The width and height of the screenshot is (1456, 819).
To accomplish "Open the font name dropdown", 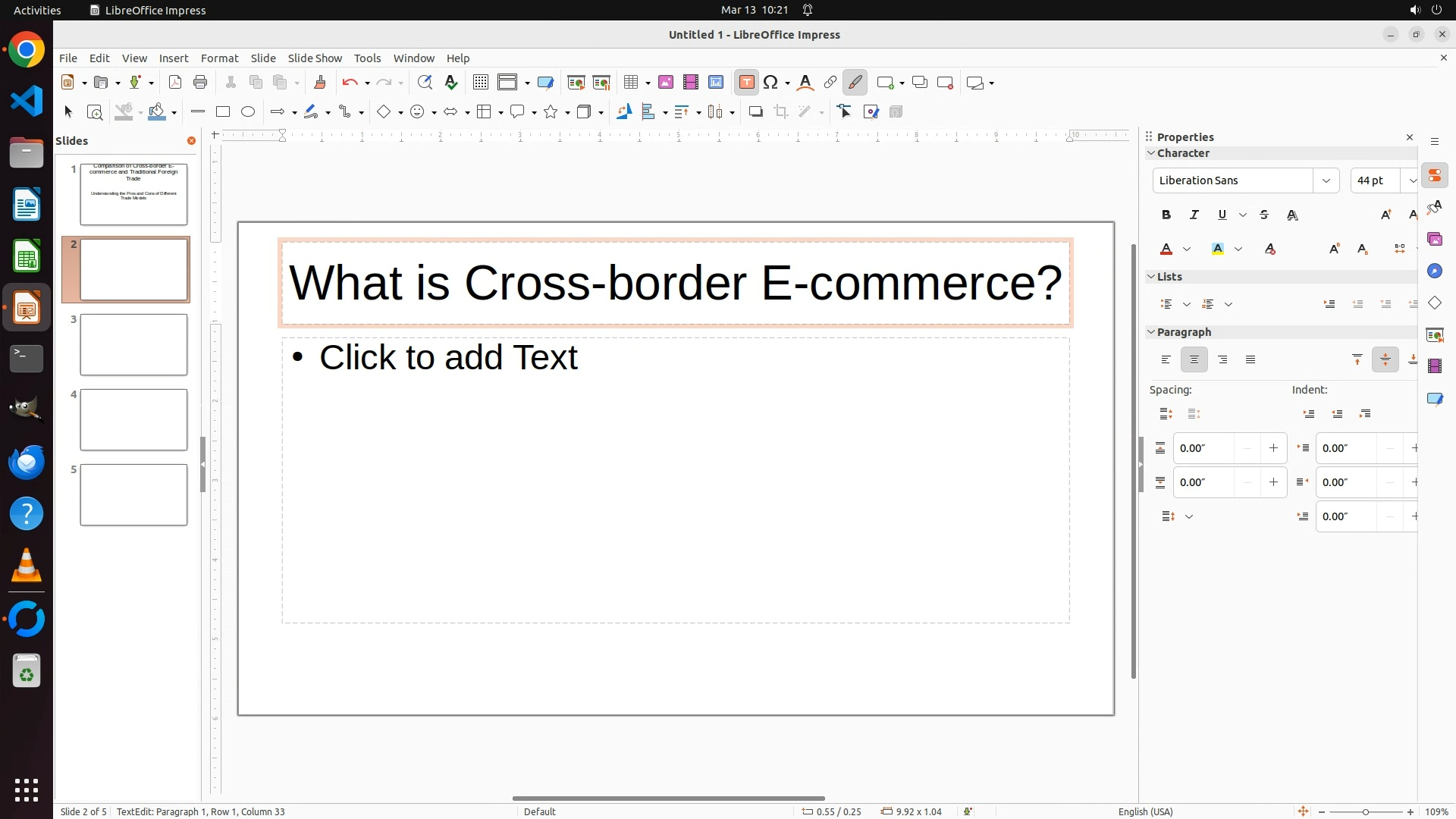I will [x=1326, y=180].
